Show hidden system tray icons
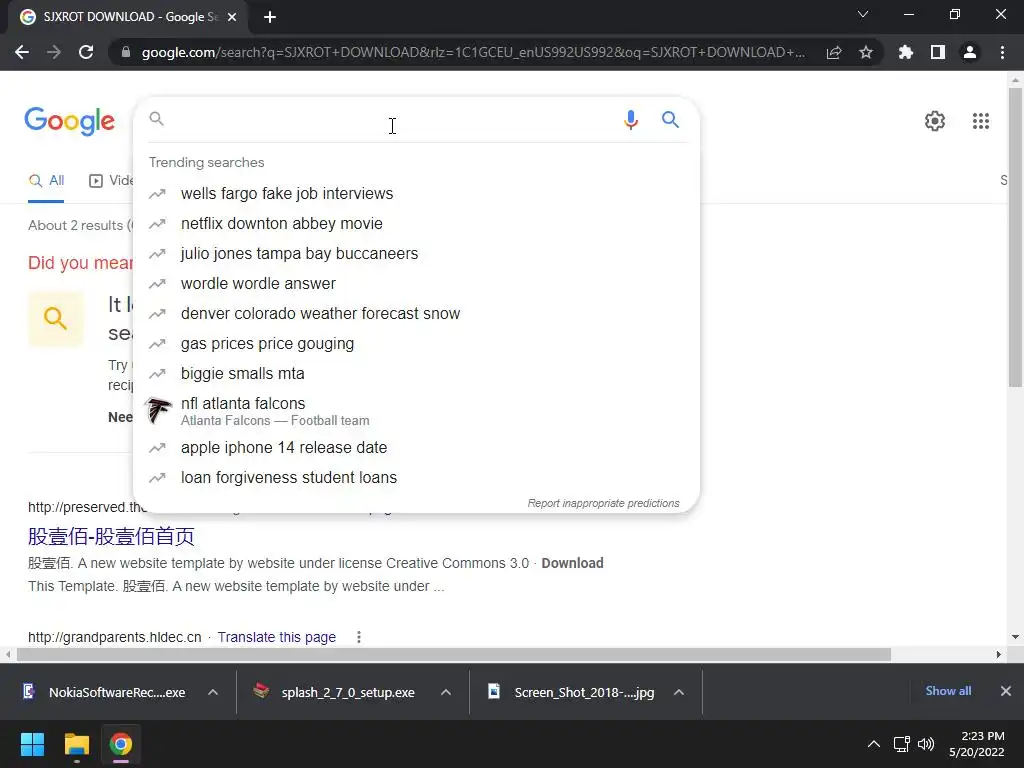 pos(873,744)
